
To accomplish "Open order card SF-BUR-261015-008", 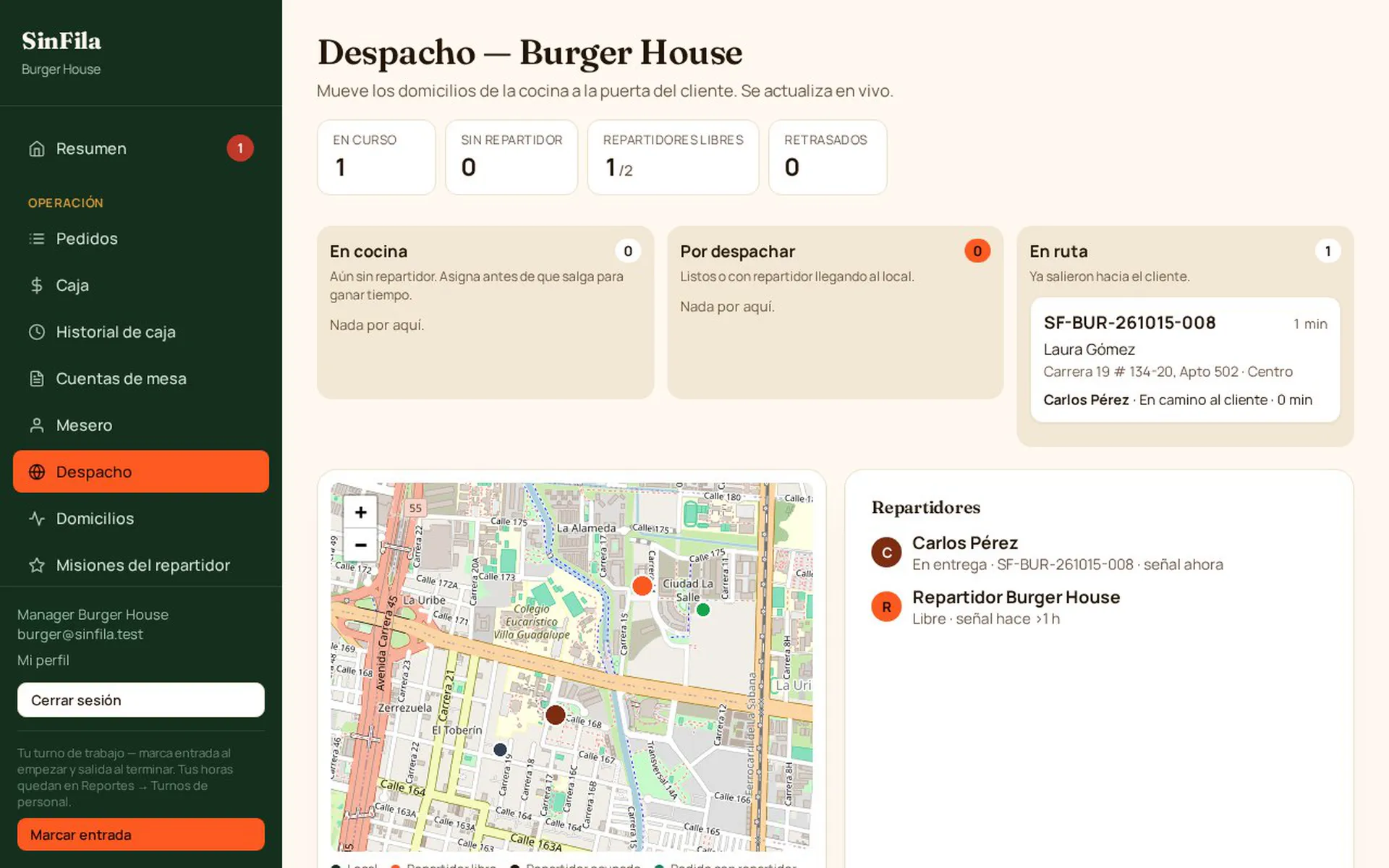I will [1185, 360].
